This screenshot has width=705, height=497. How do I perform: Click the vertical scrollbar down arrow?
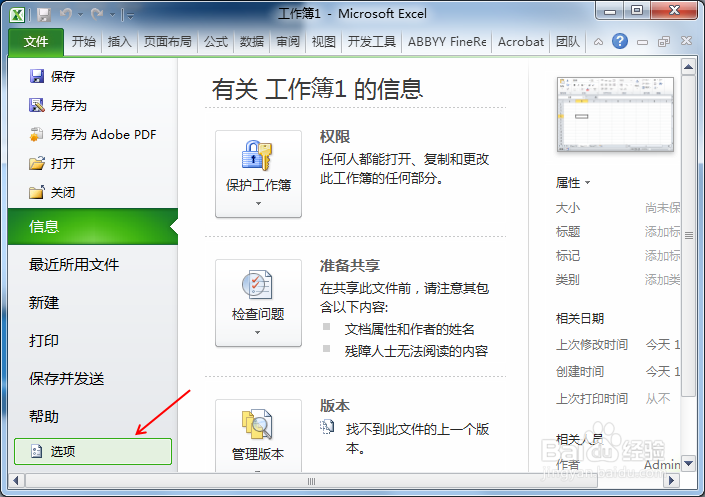pyautogui.click(x=688, y=463)
